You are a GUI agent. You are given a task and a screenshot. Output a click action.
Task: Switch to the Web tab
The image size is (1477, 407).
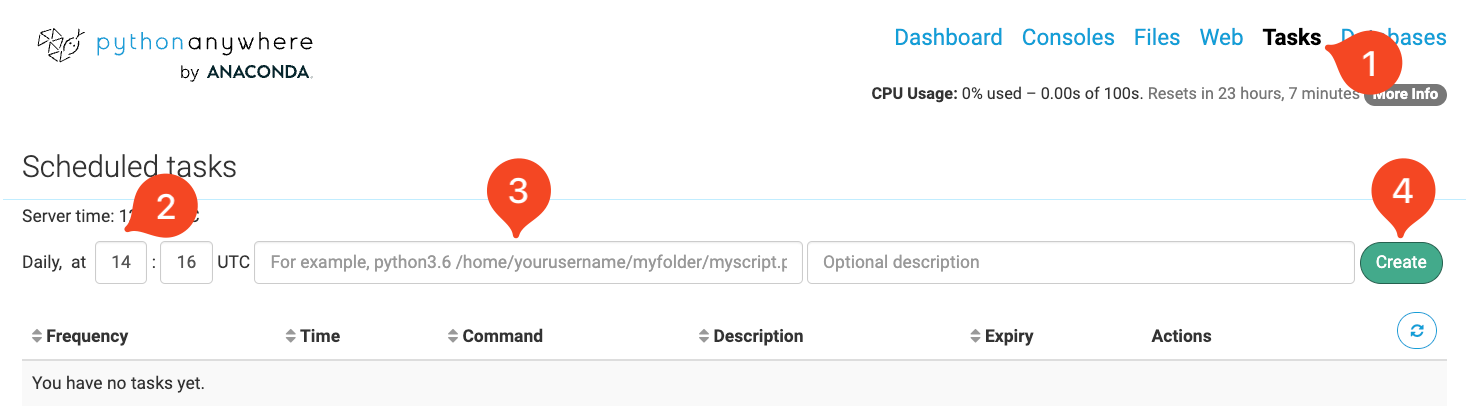click(x=1221, y=38)
